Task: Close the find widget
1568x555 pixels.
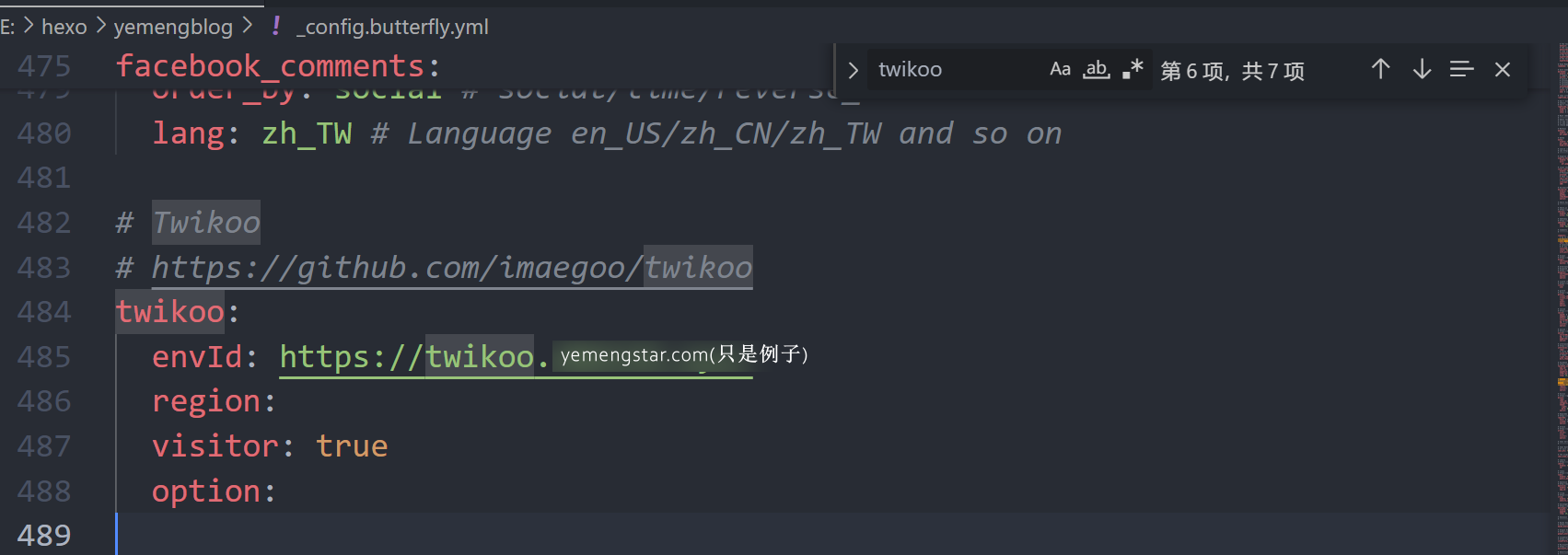Action: (x=1503, y=69)
